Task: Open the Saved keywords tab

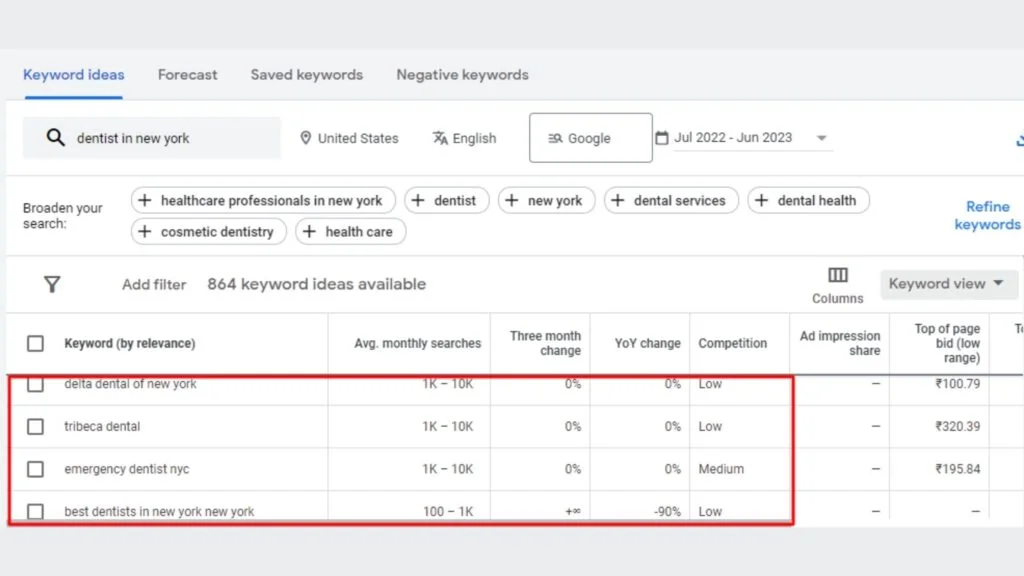Action: (307, 75)
